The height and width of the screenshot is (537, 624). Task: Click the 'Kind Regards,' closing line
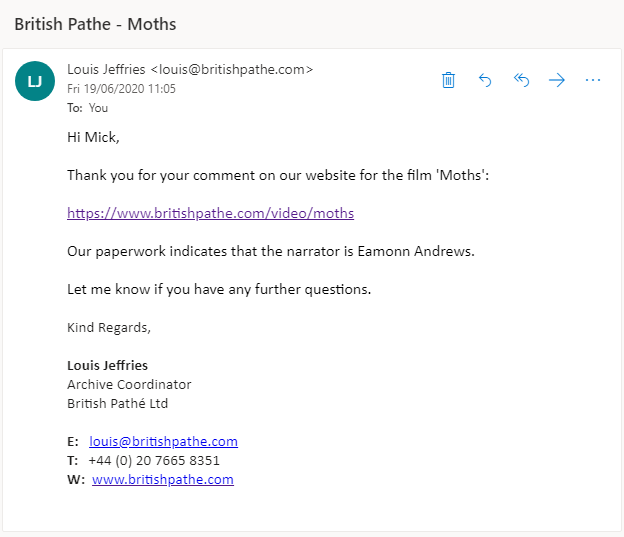click(x=109, y=328)
